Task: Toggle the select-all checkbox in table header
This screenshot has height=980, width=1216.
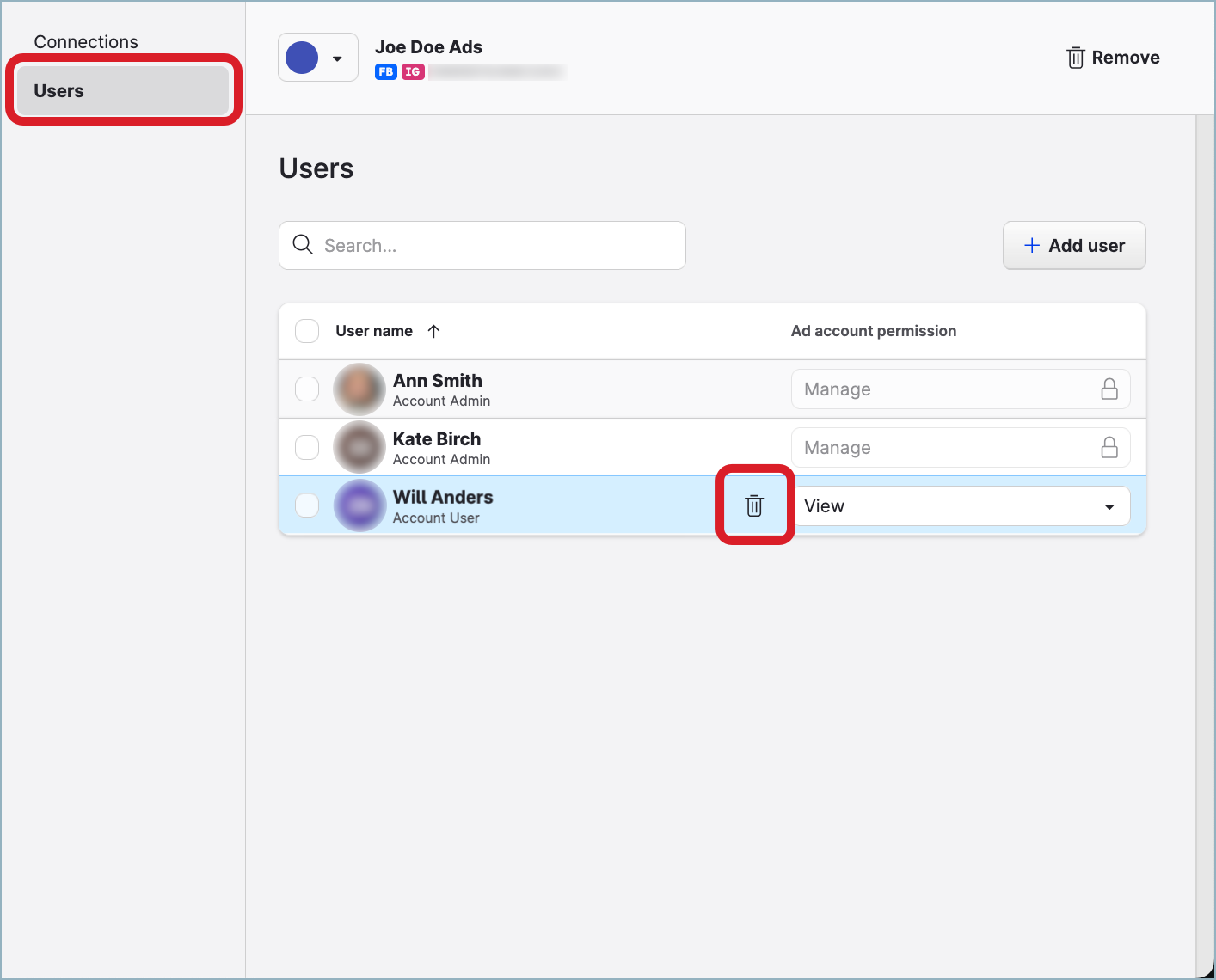Action: (307, 331)
